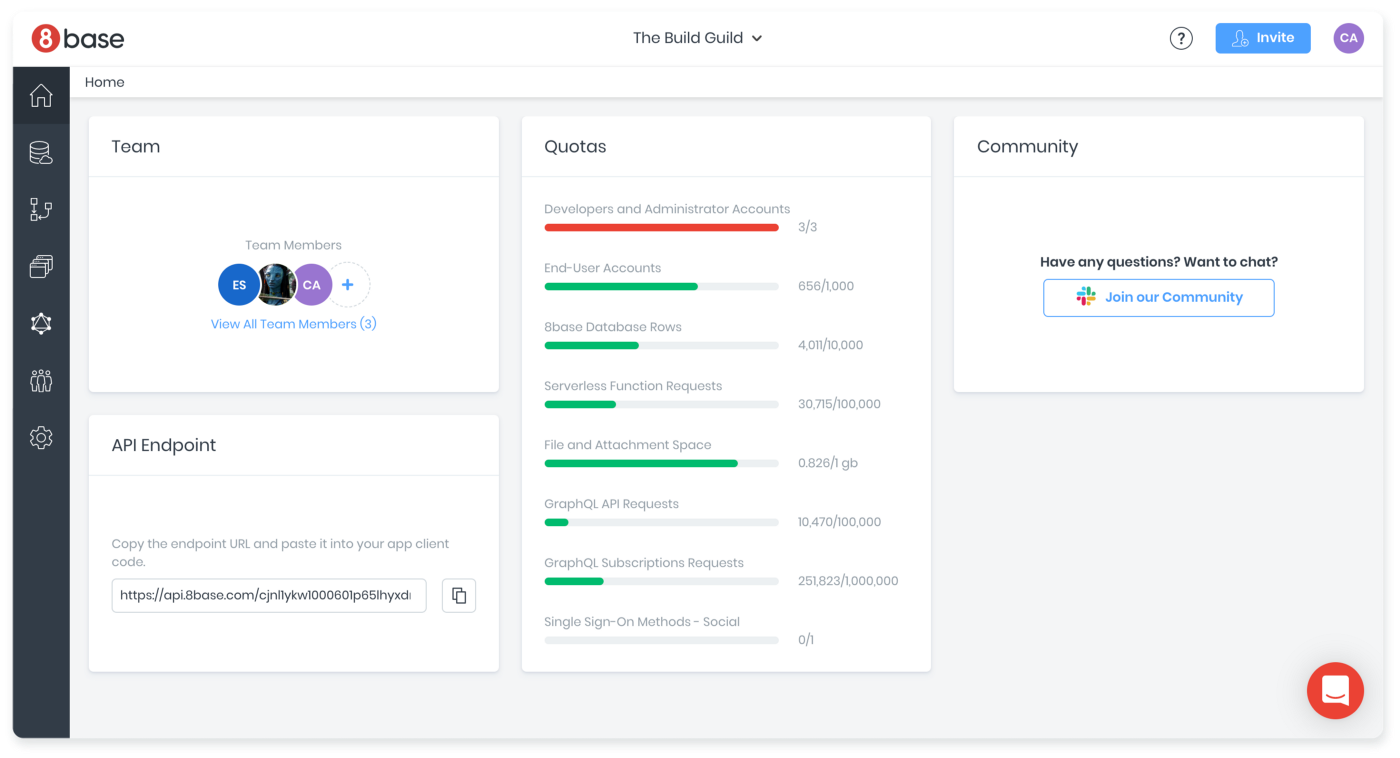Click 'Have any questions? Want to chat?' text
The height and width of the screenshot is (758, 1400).
click(x=1159, y=262)
